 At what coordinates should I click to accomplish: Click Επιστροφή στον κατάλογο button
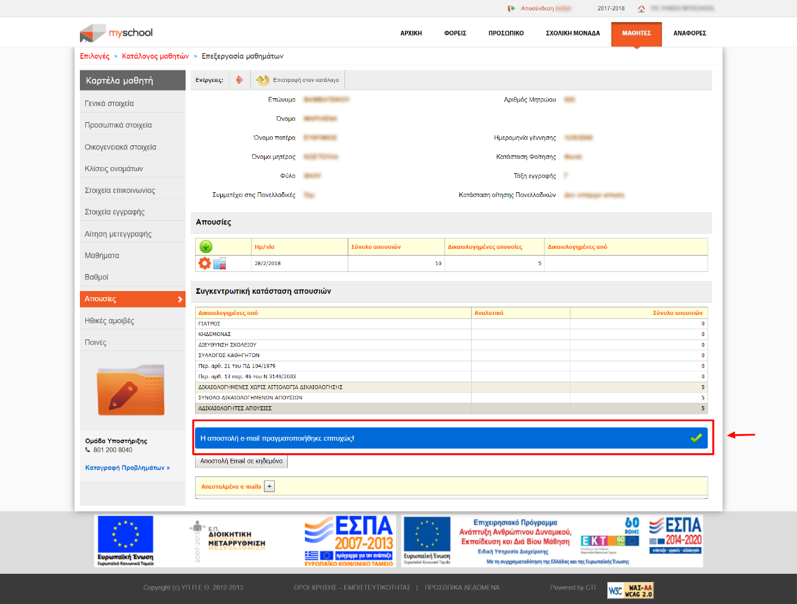(x=298, y=80)
